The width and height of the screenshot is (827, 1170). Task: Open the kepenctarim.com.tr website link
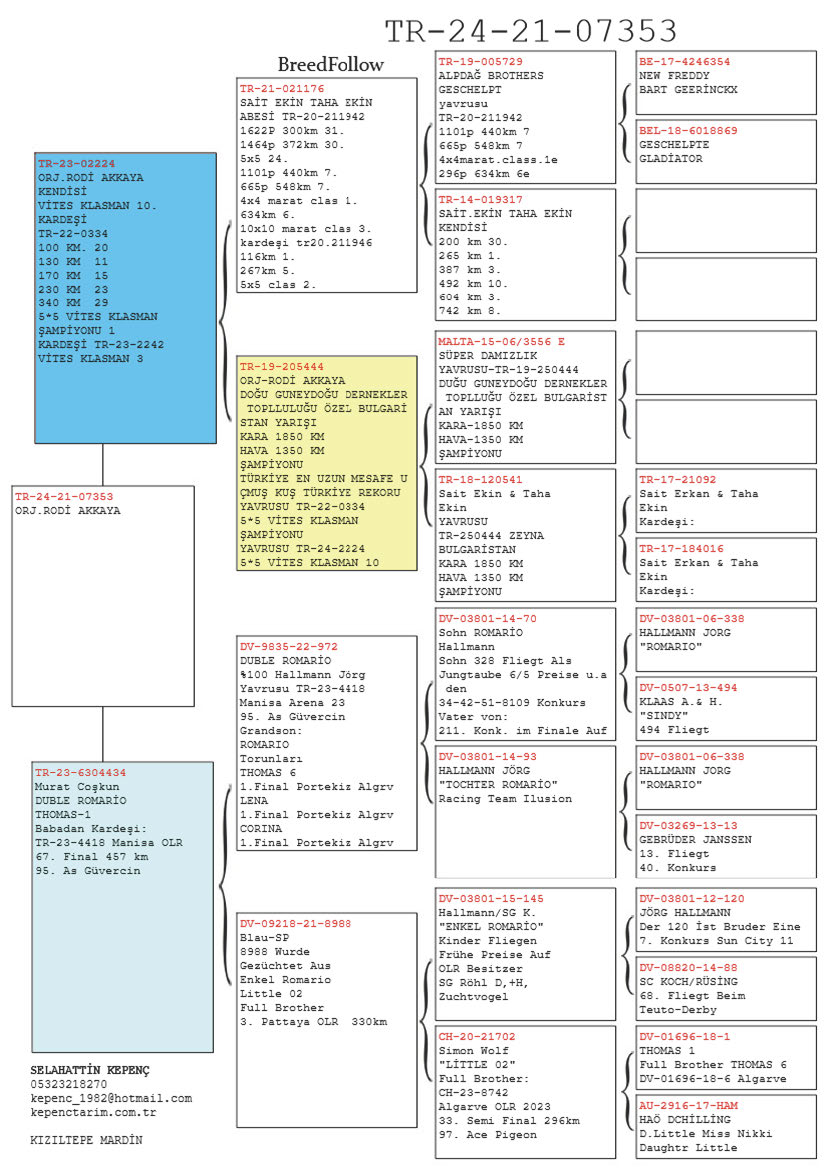coord(93,1112)
